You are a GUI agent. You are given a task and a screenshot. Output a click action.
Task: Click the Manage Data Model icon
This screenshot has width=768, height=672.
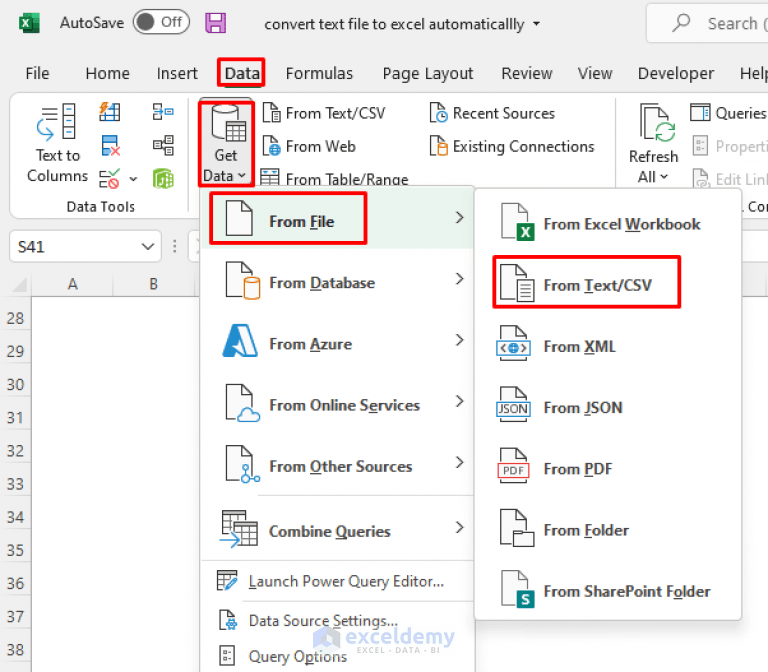163,179
